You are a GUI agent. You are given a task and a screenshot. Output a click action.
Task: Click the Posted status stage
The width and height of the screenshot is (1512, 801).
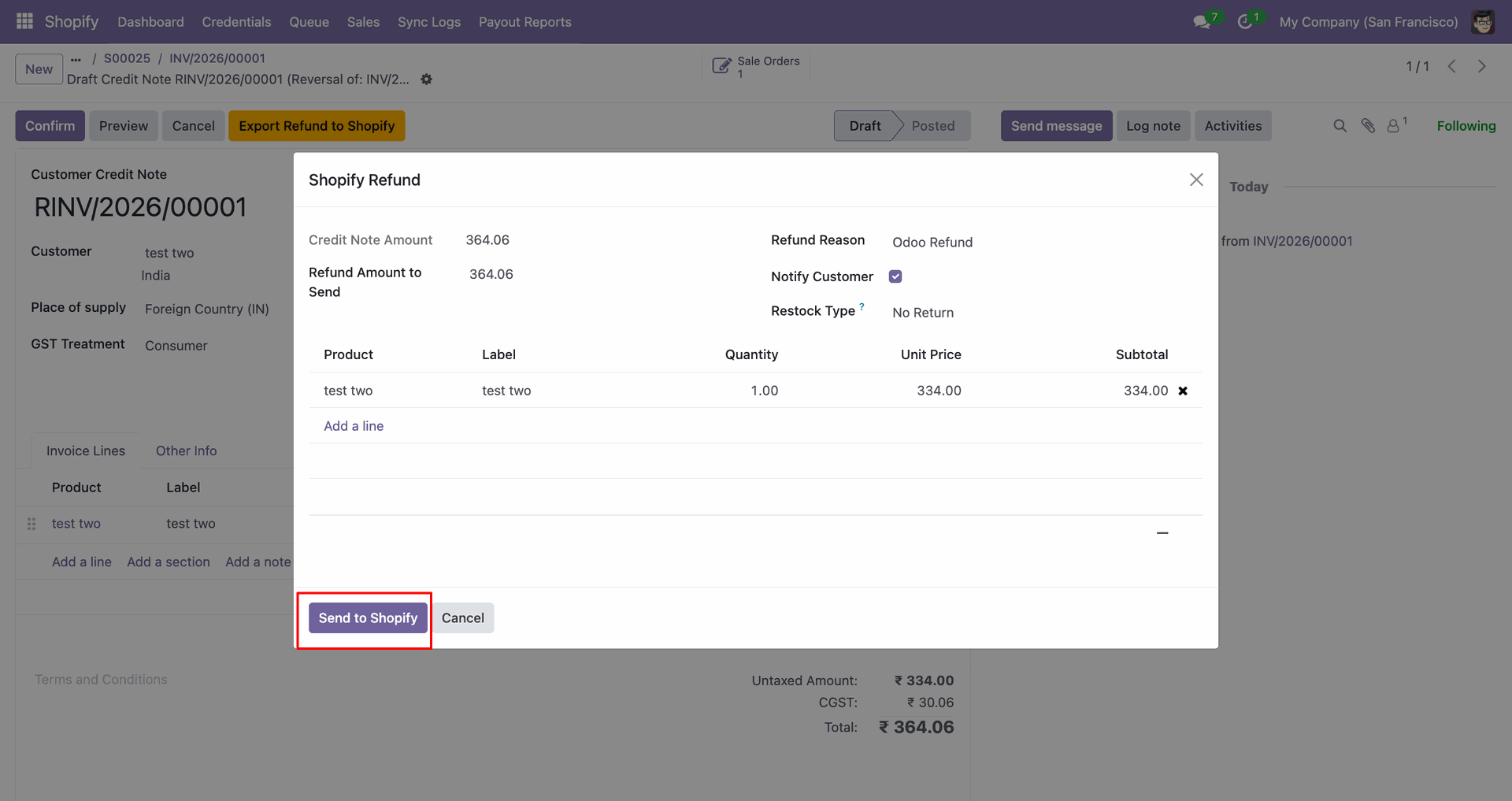[x=932, y=126]
